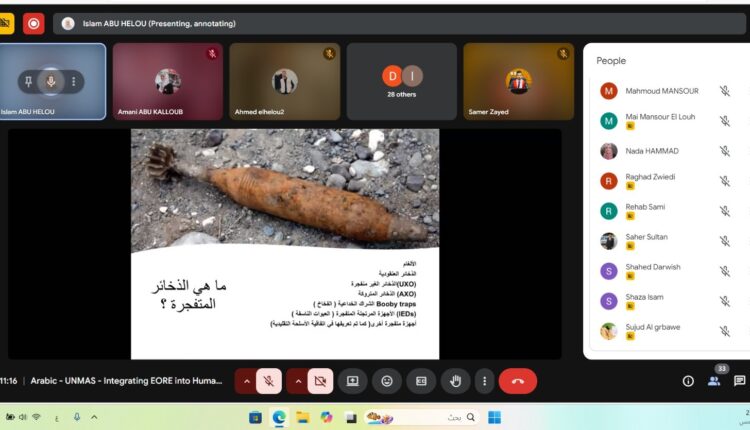Image resolution: width=750 pixels, height=430 pixels.
Task: Click the '28 others' participants tile
Action: pyautogui.click(x=401, y=82)
